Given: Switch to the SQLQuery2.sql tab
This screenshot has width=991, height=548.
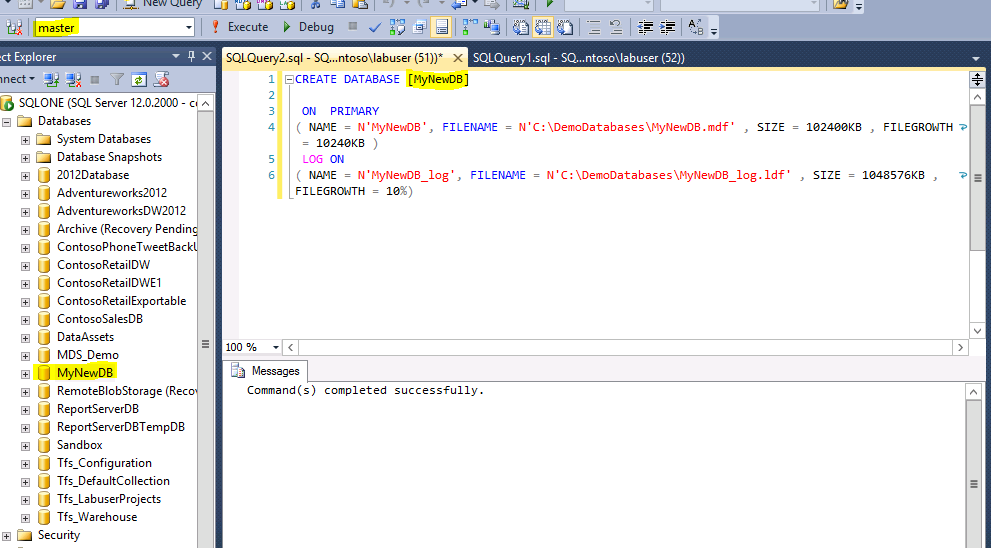Looking at the screenshot, I should coord(334,58).
